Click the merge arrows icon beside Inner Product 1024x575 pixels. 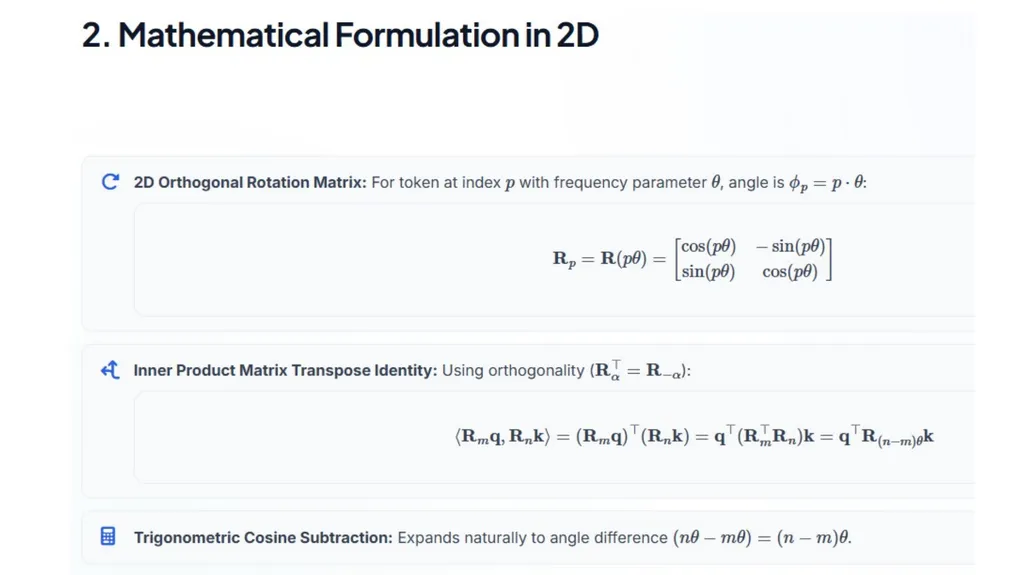point(110,370)
